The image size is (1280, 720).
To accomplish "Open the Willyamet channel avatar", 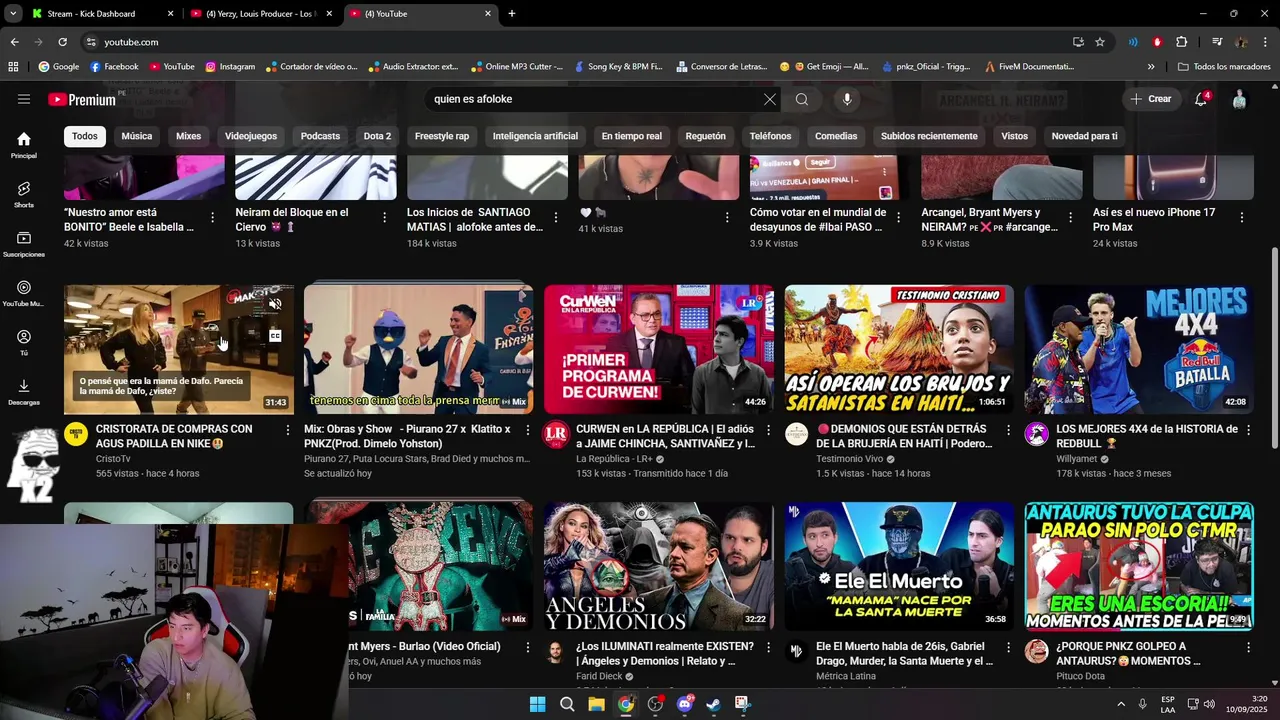I will (x=1036, y=434).
